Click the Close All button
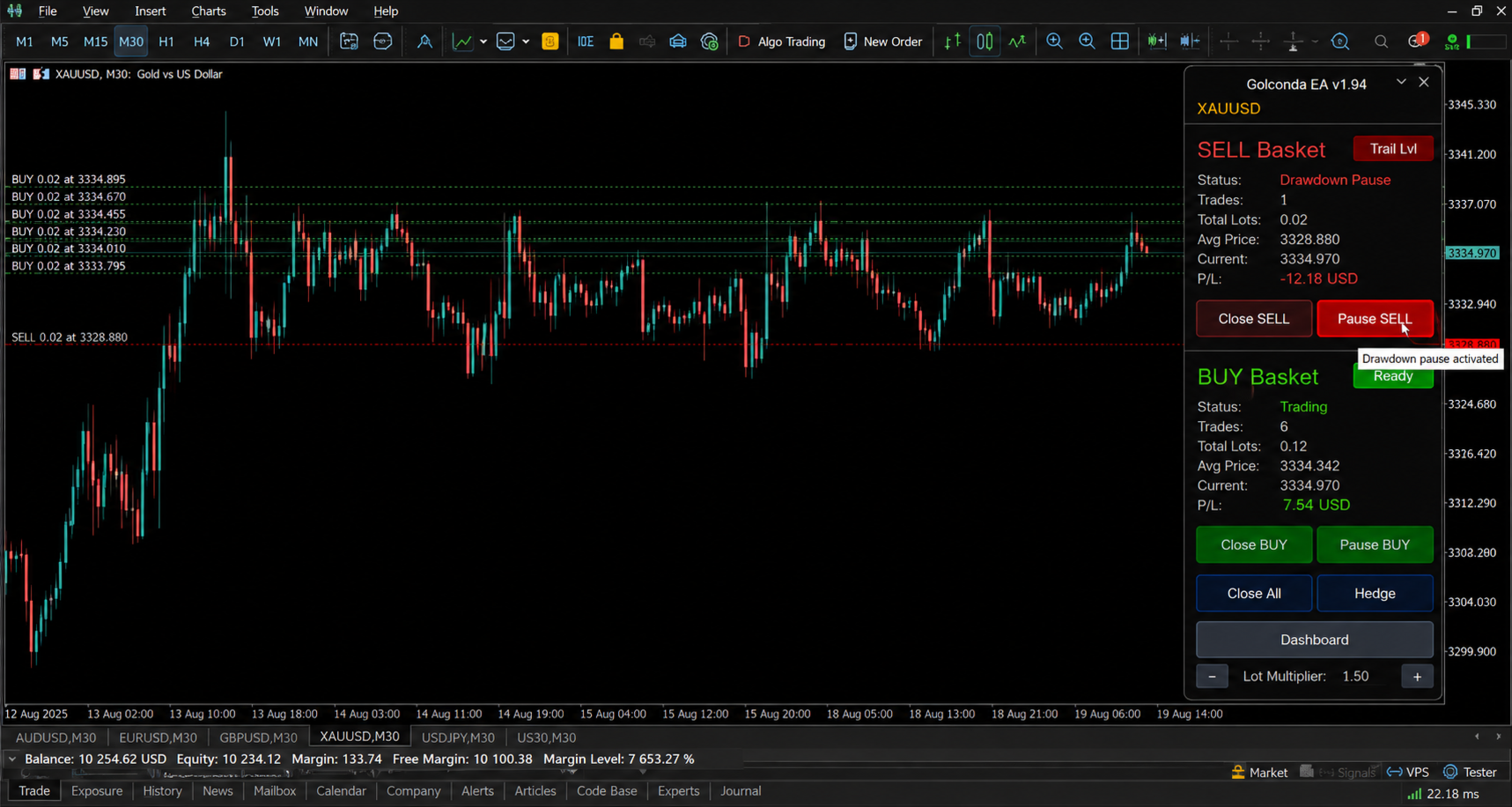The image size is (1512, 807). point(1254,594)
